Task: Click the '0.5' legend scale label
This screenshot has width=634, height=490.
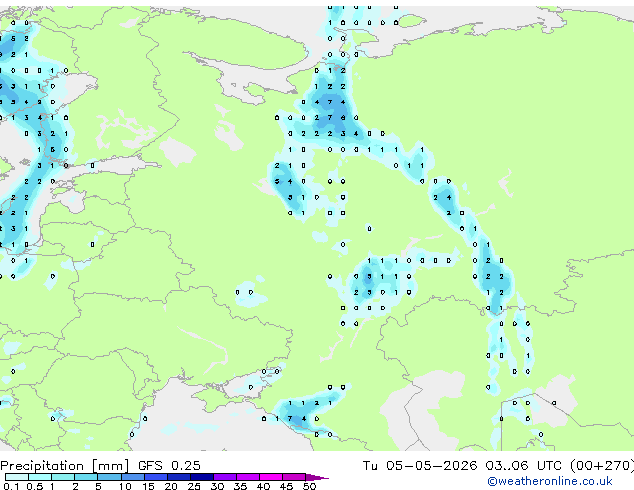Action: pos(35,486)
